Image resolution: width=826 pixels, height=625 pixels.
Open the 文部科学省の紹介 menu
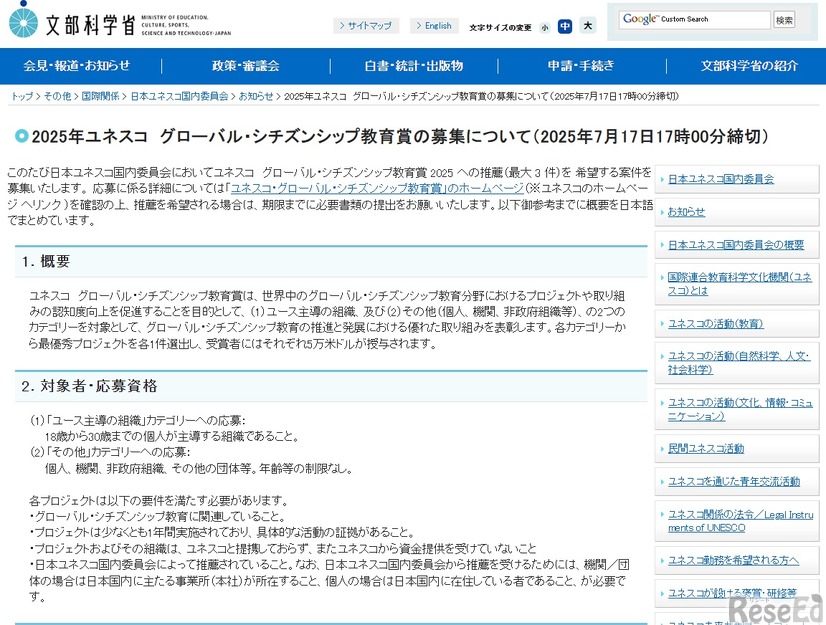coord(749,66)
